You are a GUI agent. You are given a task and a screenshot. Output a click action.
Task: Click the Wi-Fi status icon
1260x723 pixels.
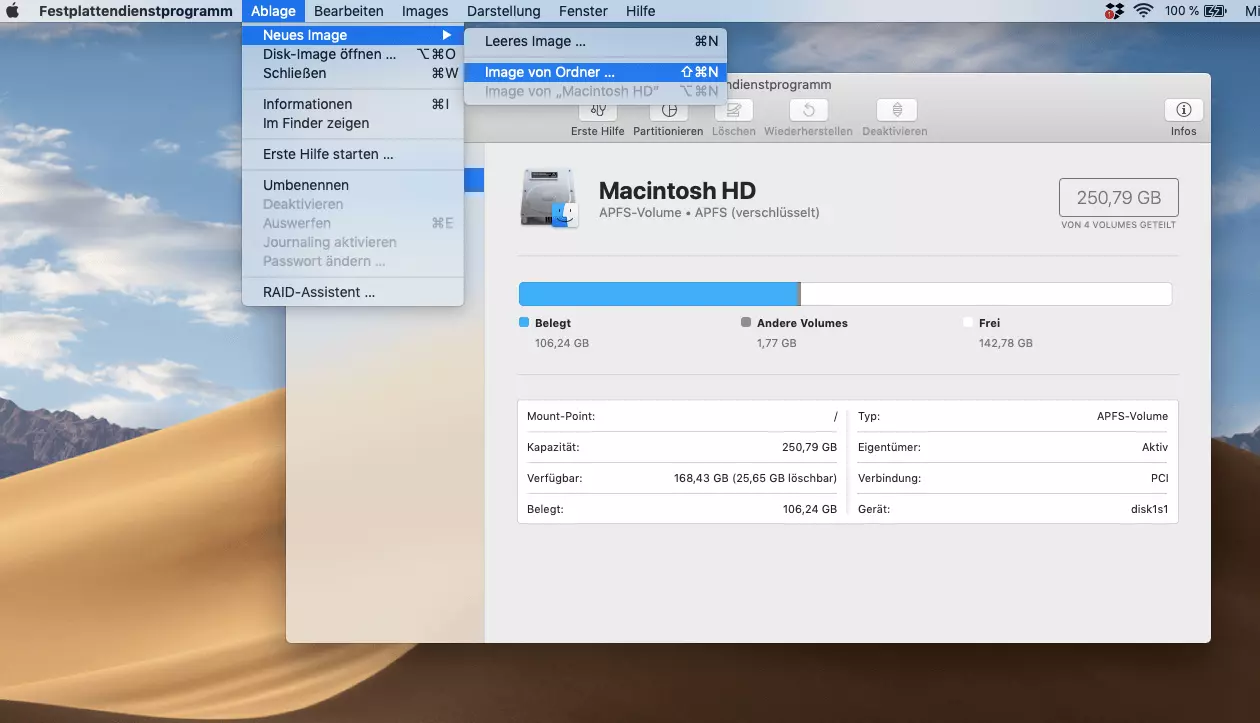[x=1143, y=11]
